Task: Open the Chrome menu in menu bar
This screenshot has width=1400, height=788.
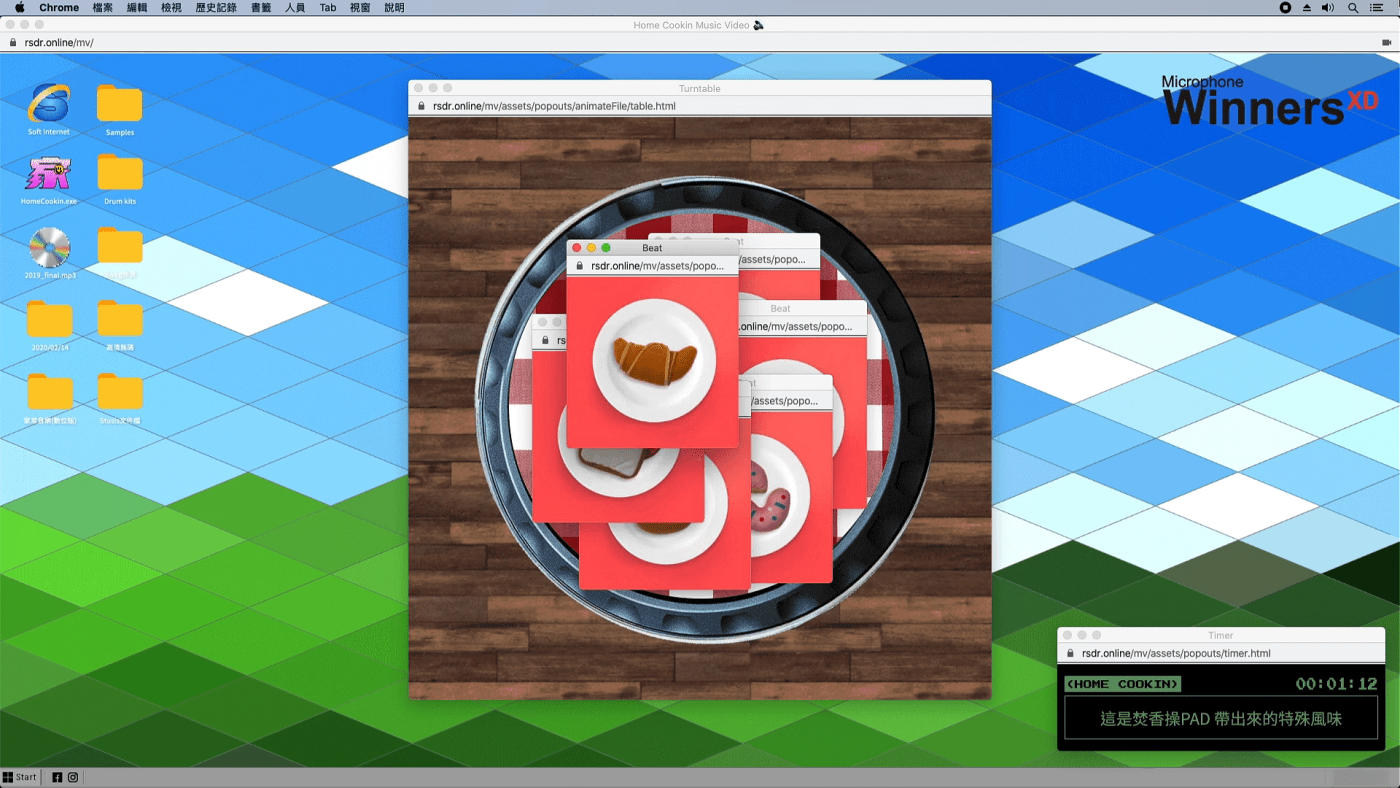Action: 59,7
